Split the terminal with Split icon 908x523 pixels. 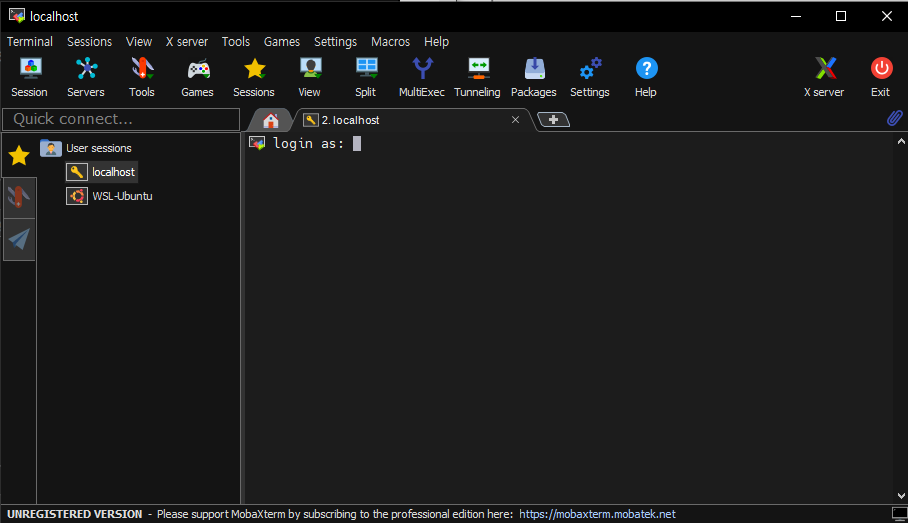pyautogui.click(x=365, y=77)
